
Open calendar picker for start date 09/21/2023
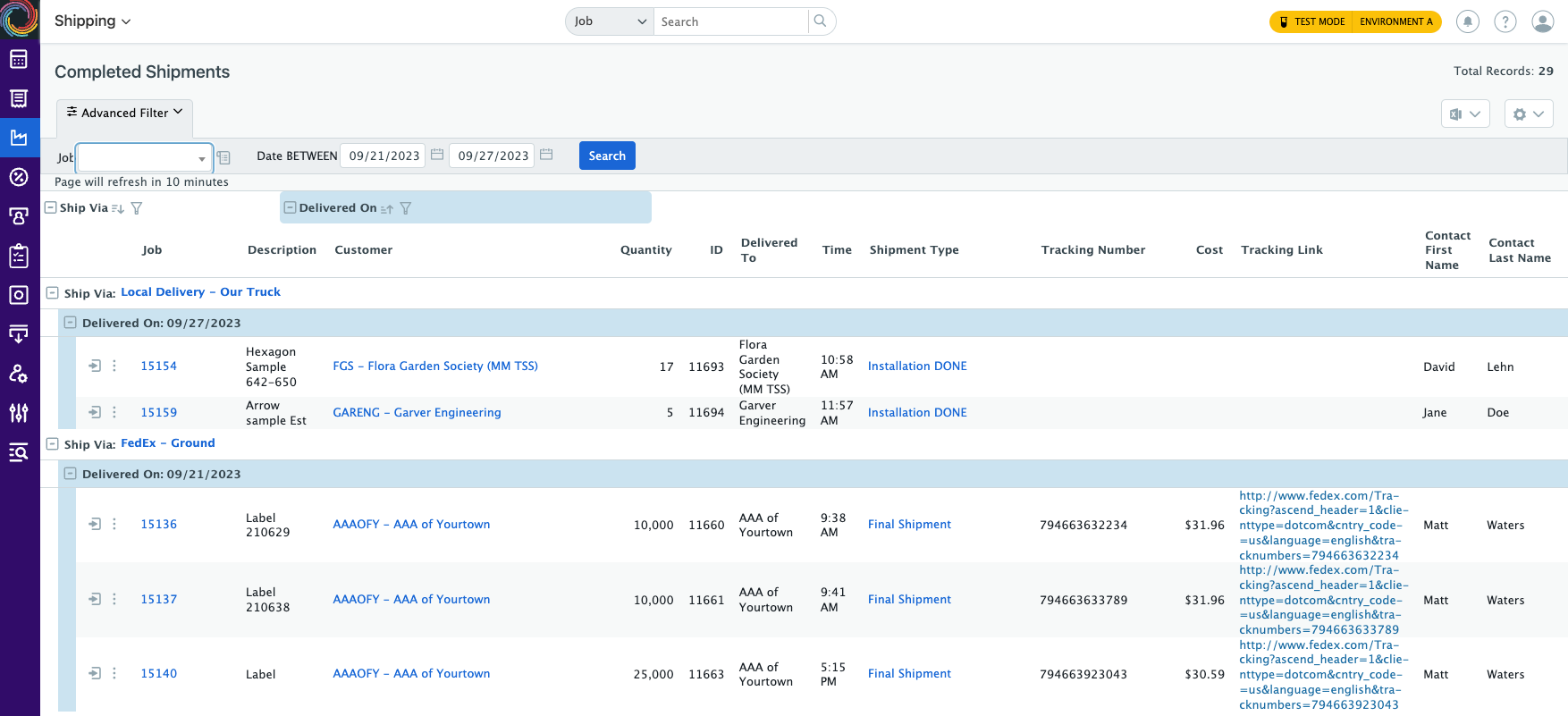click(x=437, y=155)
